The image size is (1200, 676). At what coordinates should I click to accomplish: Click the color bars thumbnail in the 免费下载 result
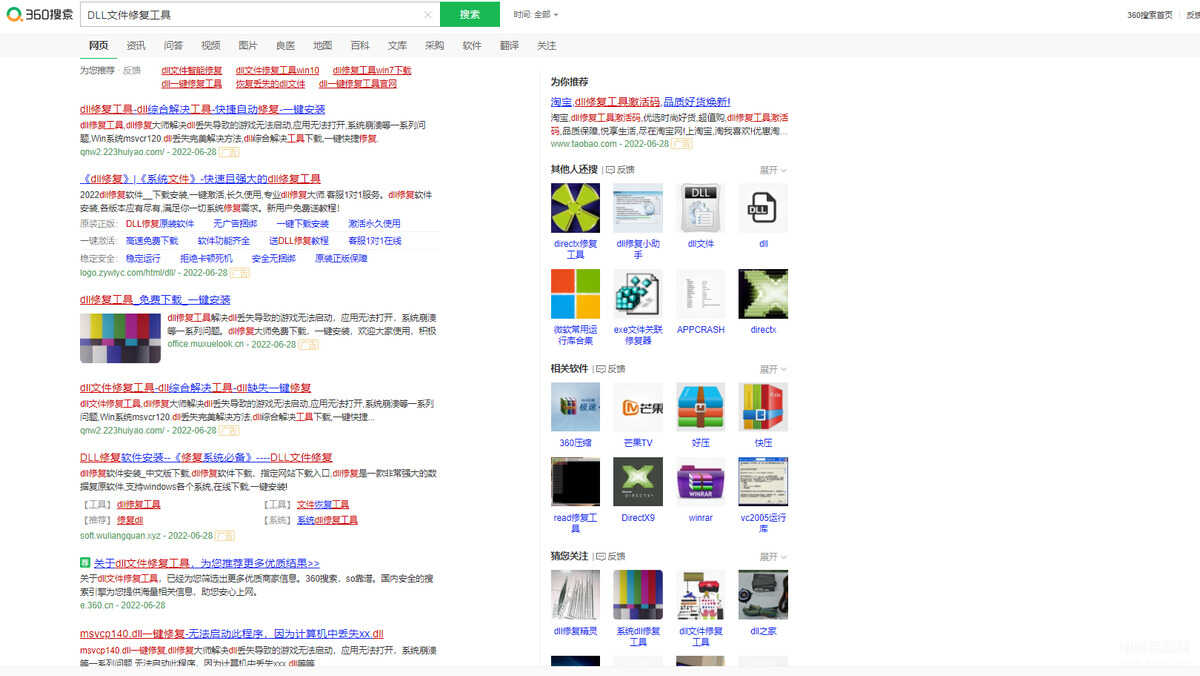tap(120, 338)
